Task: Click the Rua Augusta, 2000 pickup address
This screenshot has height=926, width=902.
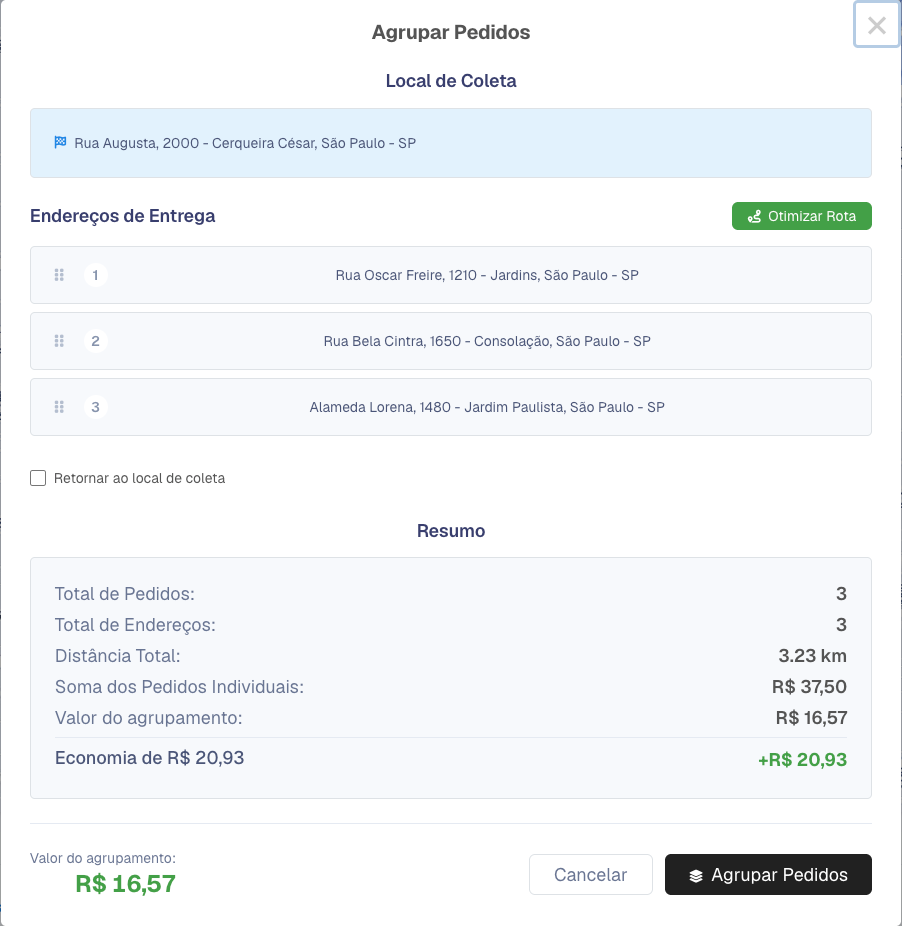Action: pos(245,143)
